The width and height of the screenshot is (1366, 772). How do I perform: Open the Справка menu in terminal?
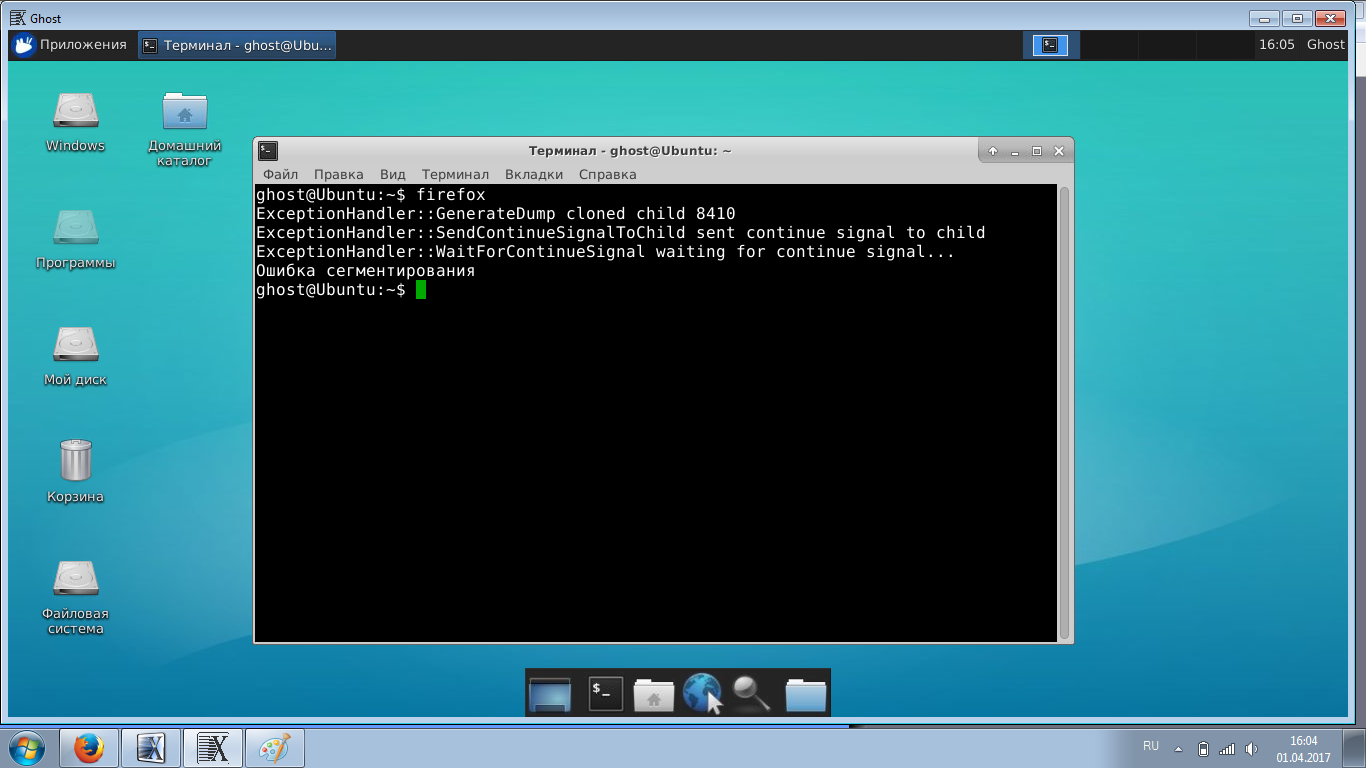[x=608, y=174]
